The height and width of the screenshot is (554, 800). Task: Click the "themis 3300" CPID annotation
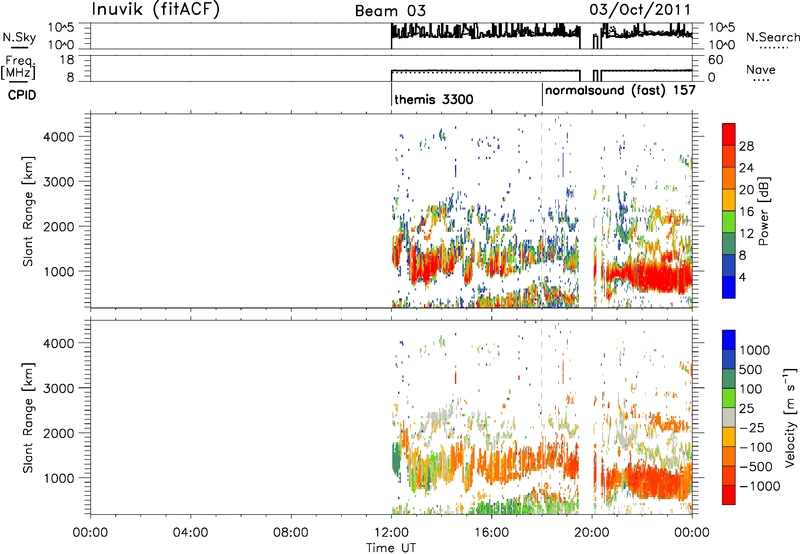click(434, 99)
